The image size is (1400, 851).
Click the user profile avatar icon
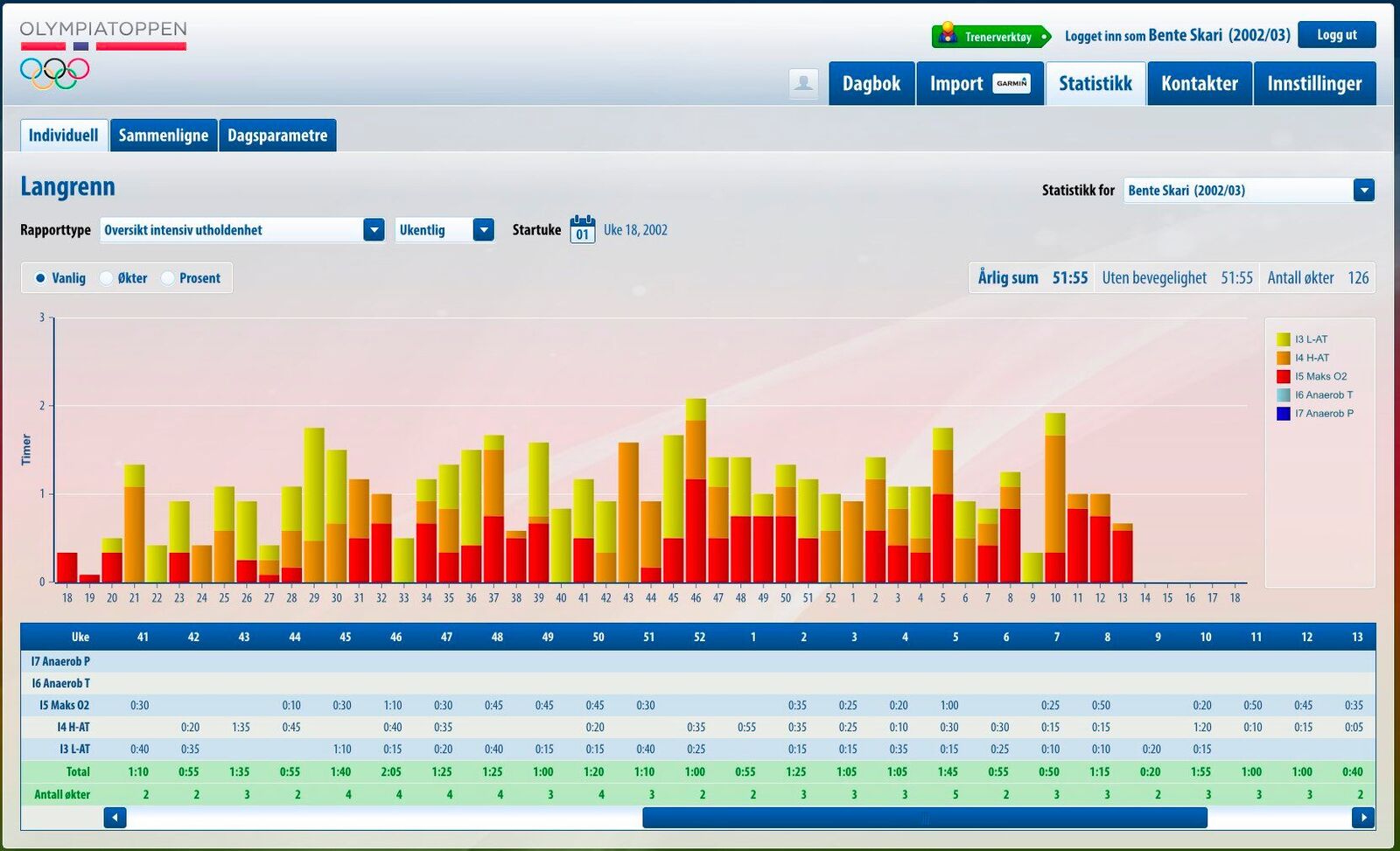pos(803,84)
